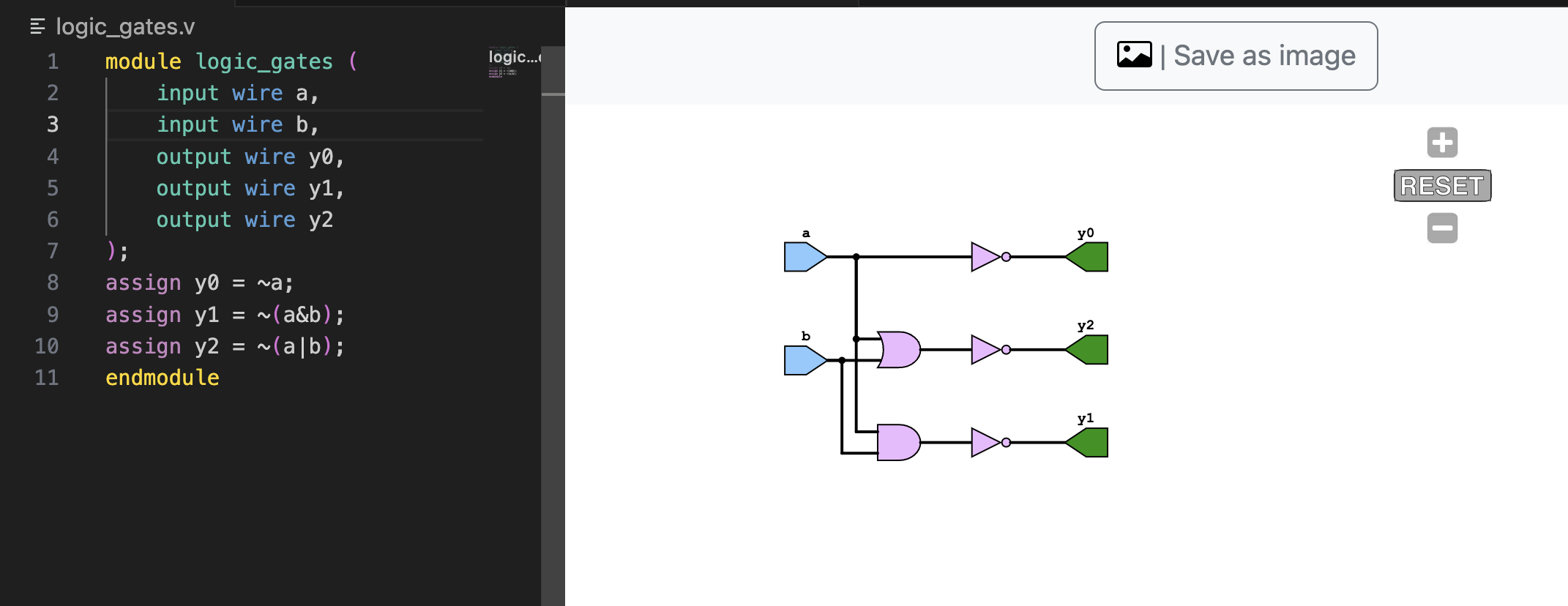Select the OR gate in schematic
Screen dimensions: 1568x606
click(x=899, y=350)
